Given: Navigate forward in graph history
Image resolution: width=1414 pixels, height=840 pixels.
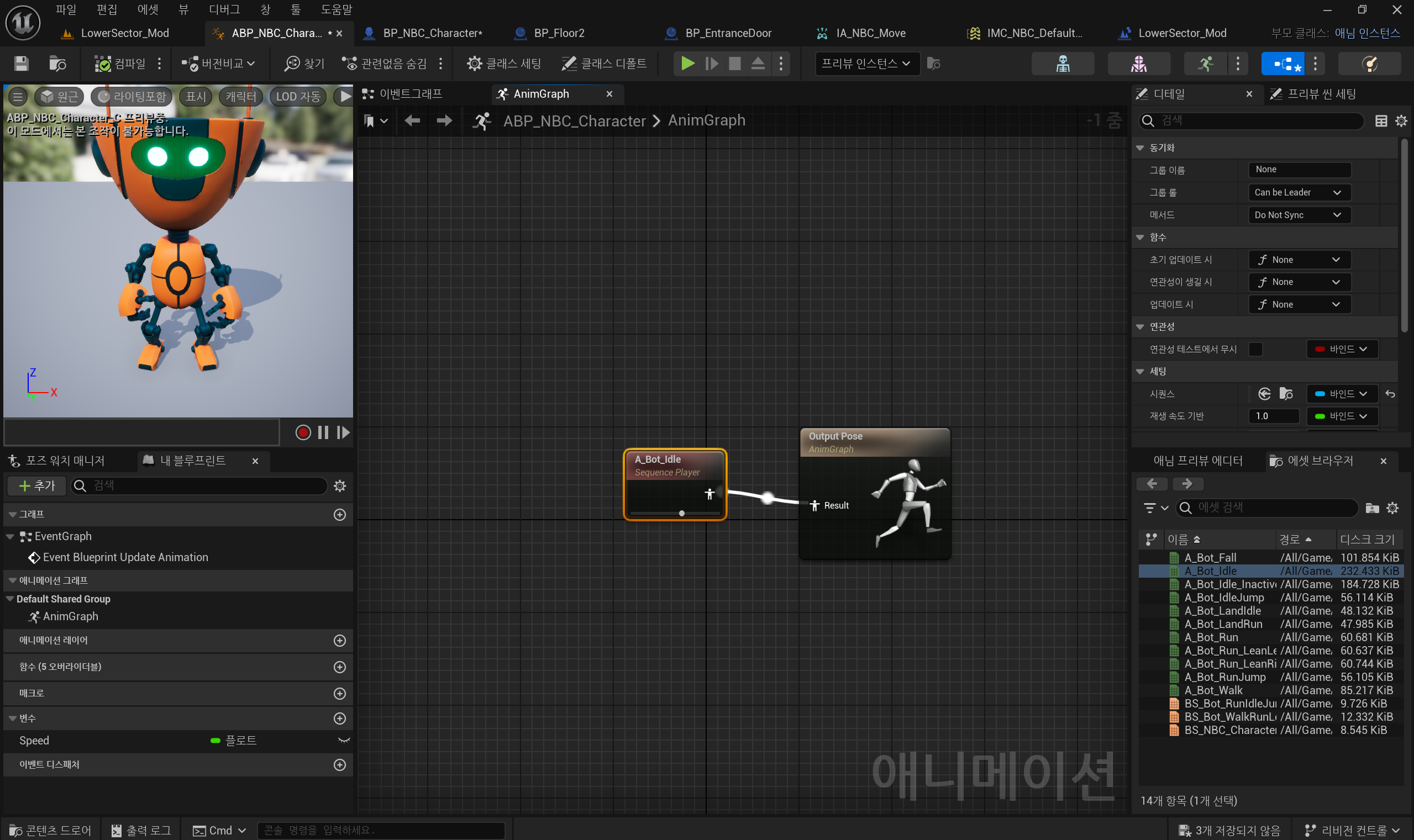Looking at the screenshot, I should (444, 120).
